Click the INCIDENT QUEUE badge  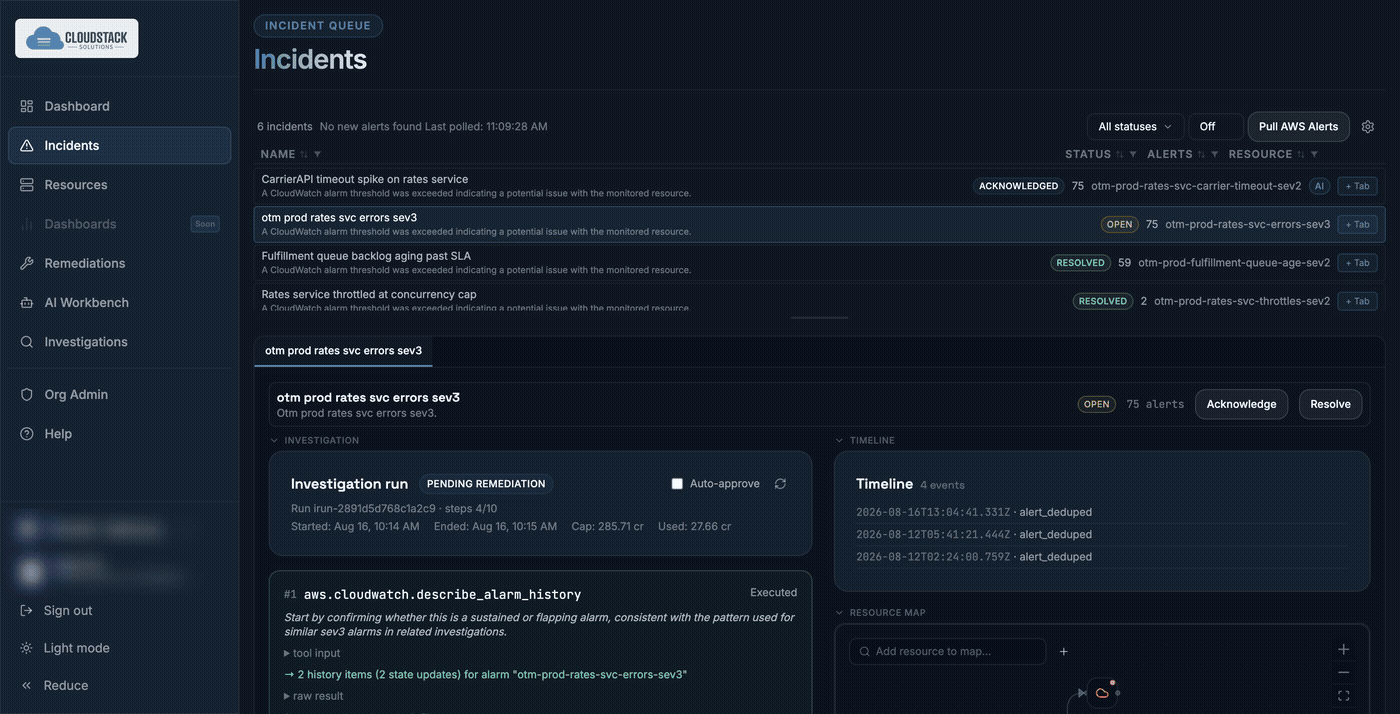click(318, 26)
